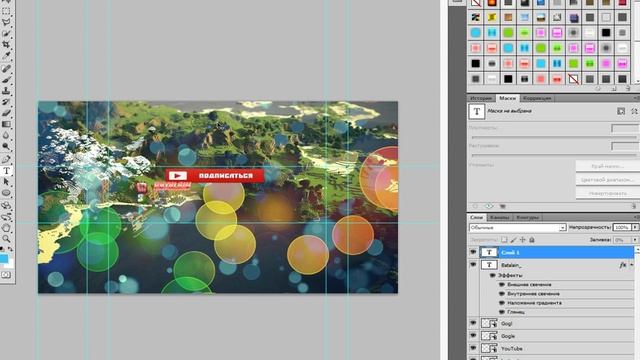Collapse effects arrow on Batalain_ layer
640x360 pixels.
(631, 265)
